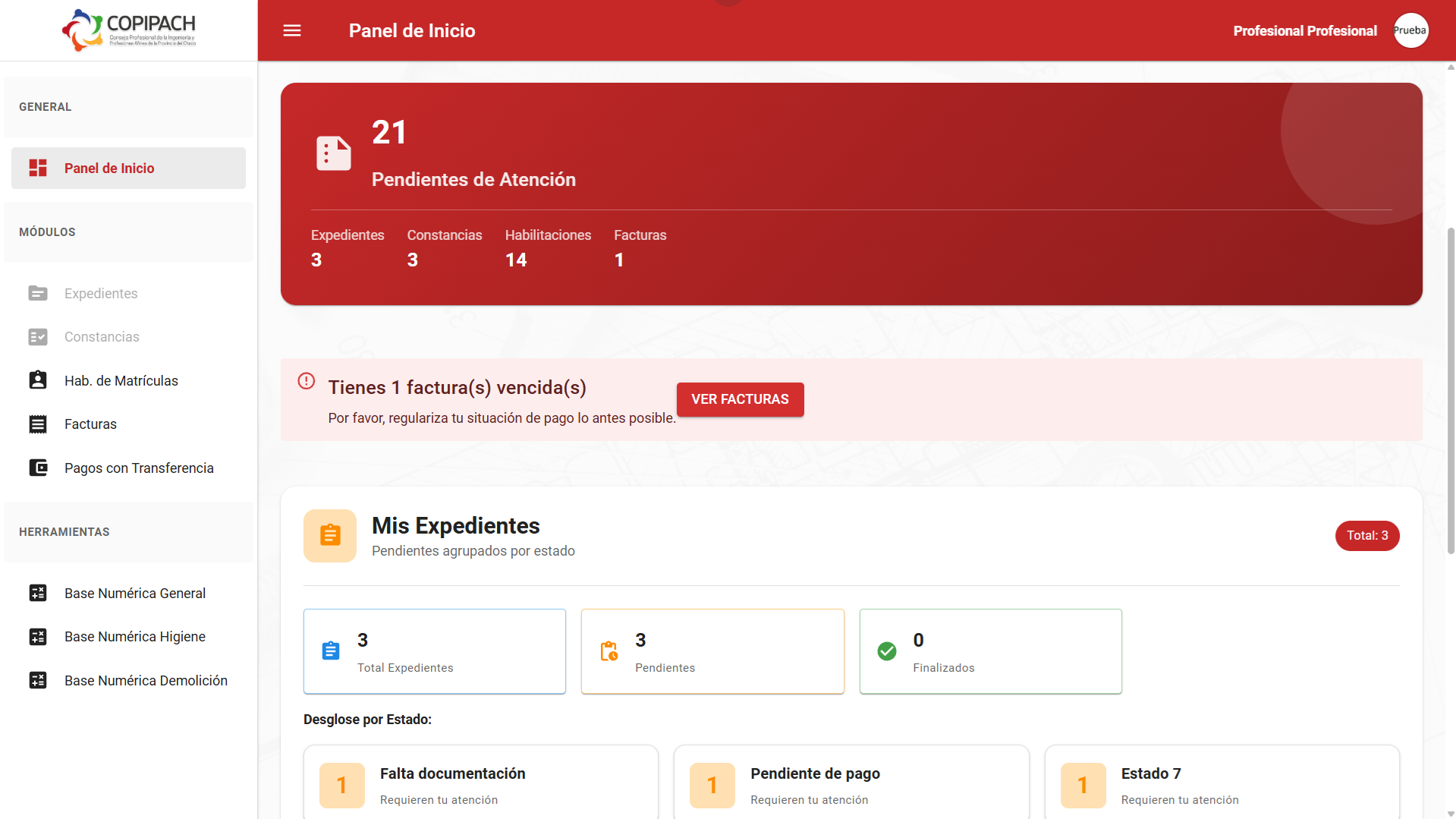
Task: Click the Mis Expedientes heading
Action: (456, 525)
